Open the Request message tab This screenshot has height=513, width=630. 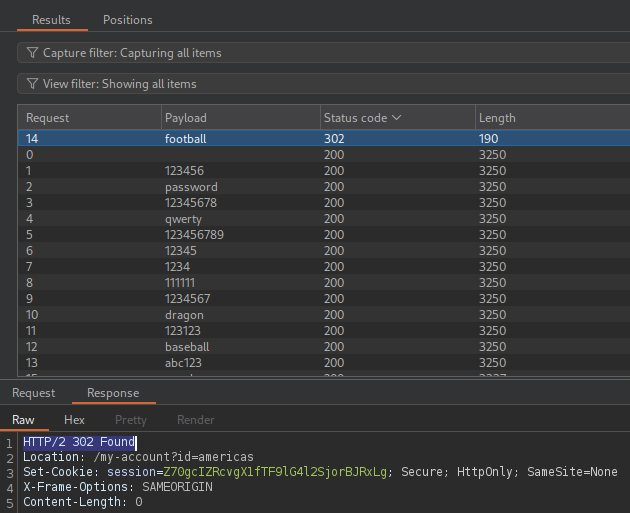coord(34,392)
